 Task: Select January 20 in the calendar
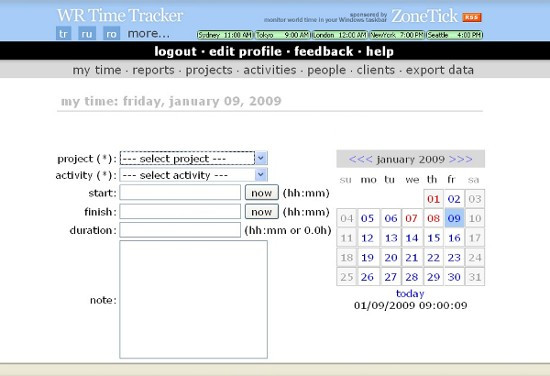(x=390, y=258)
